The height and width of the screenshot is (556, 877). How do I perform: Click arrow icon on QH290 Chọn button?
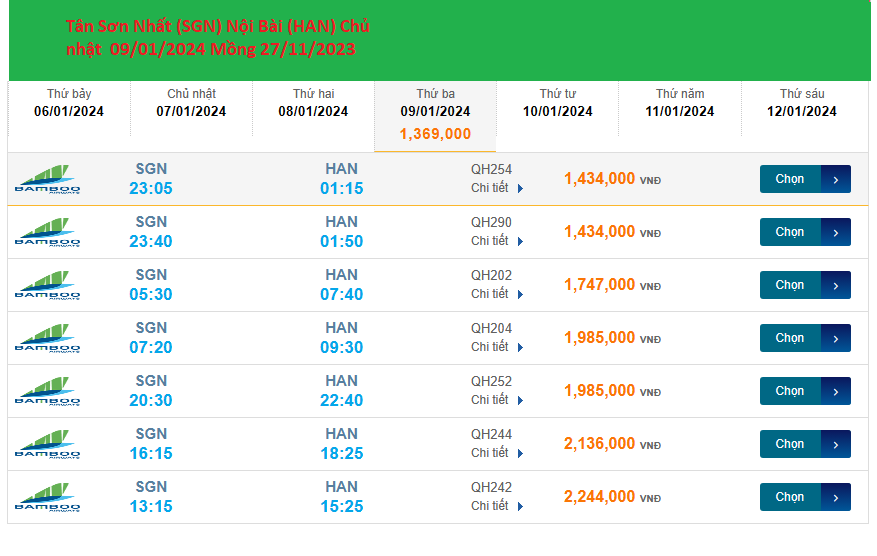(836, 232)
